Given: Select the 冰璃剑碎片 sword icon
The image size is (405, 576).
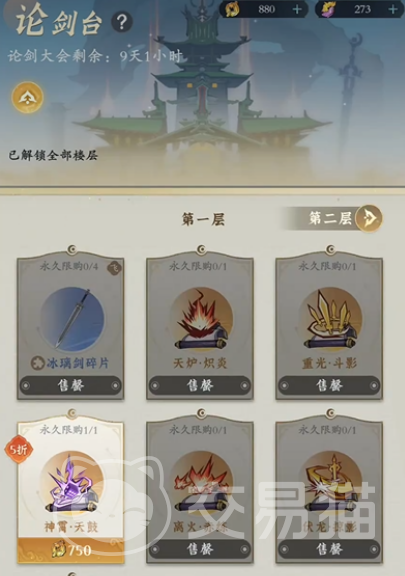Looking at the screenshot, I should tap(72, 318).
